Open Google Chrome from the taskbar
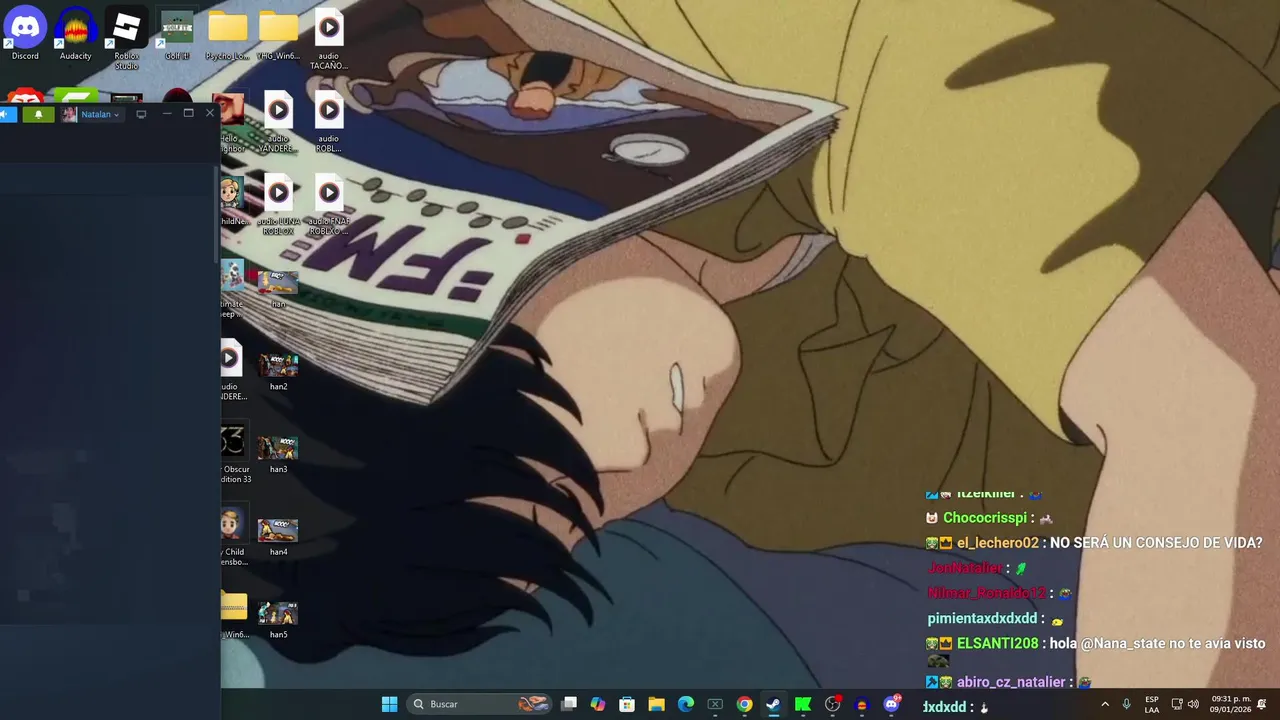Image resolution: width=1280 pixels, height=720 pixels. tap(744, 704)
